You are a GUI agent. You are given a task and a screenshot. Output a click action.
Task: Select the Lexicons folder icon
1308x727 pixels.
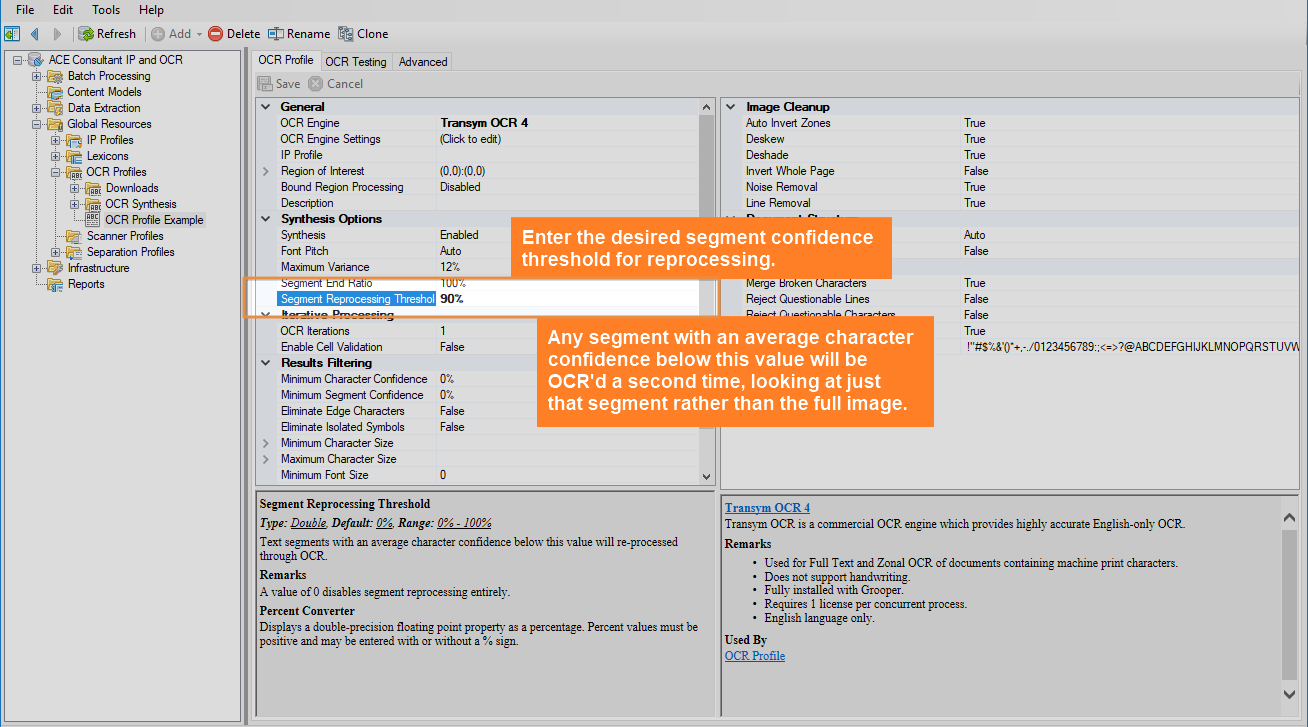click(74, 156)
